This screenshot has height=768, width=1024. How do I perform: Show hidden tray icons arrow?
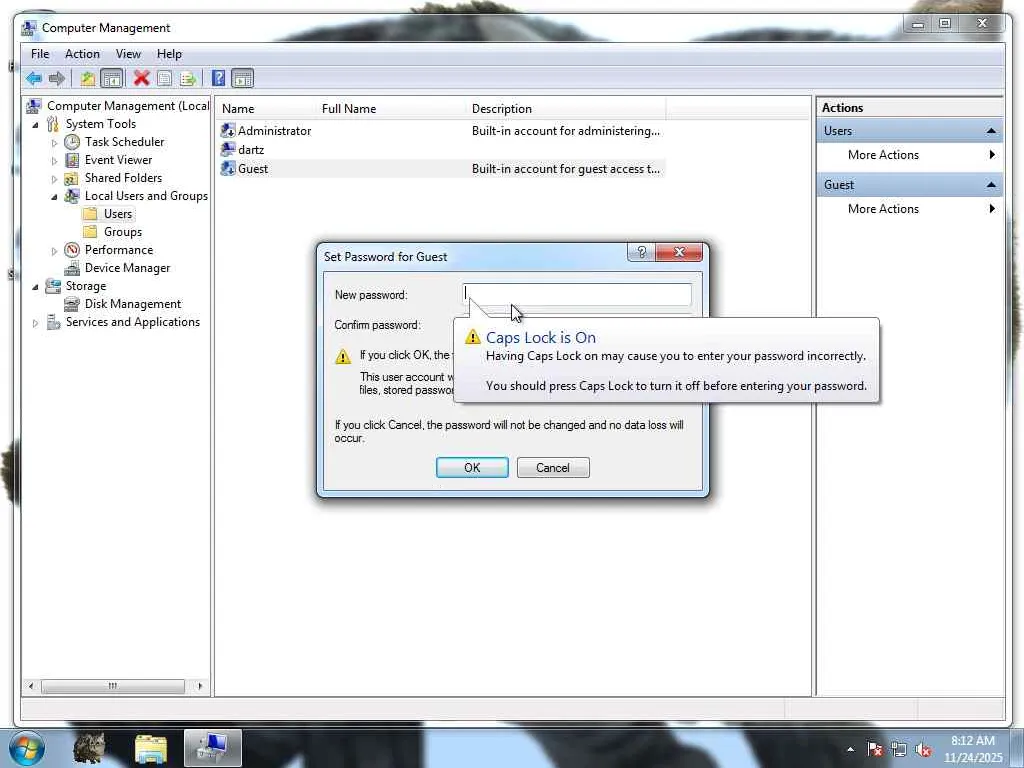(x=850, y=750)
